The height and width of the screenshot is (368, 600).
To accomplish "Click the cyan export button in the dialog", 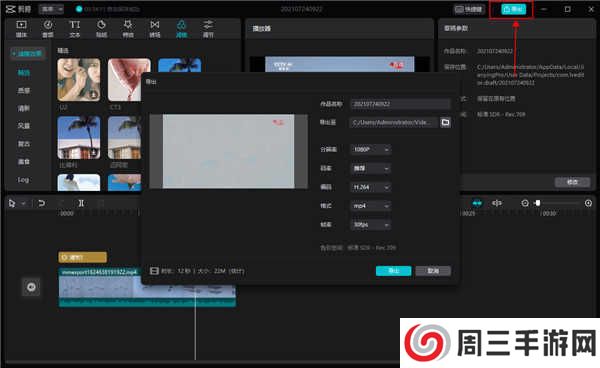I will pos(393,271).
